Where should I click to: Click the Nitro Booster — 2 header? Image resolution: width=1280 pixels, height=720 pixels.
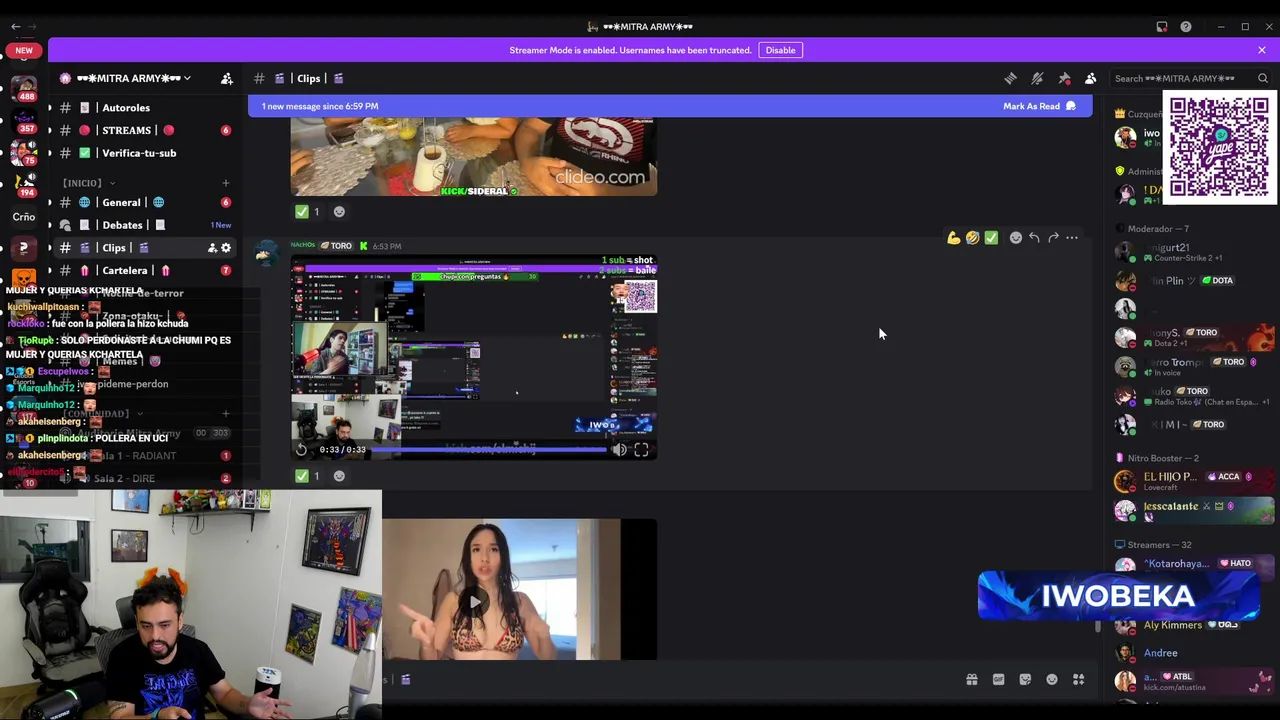click(x=1163, y=458)
